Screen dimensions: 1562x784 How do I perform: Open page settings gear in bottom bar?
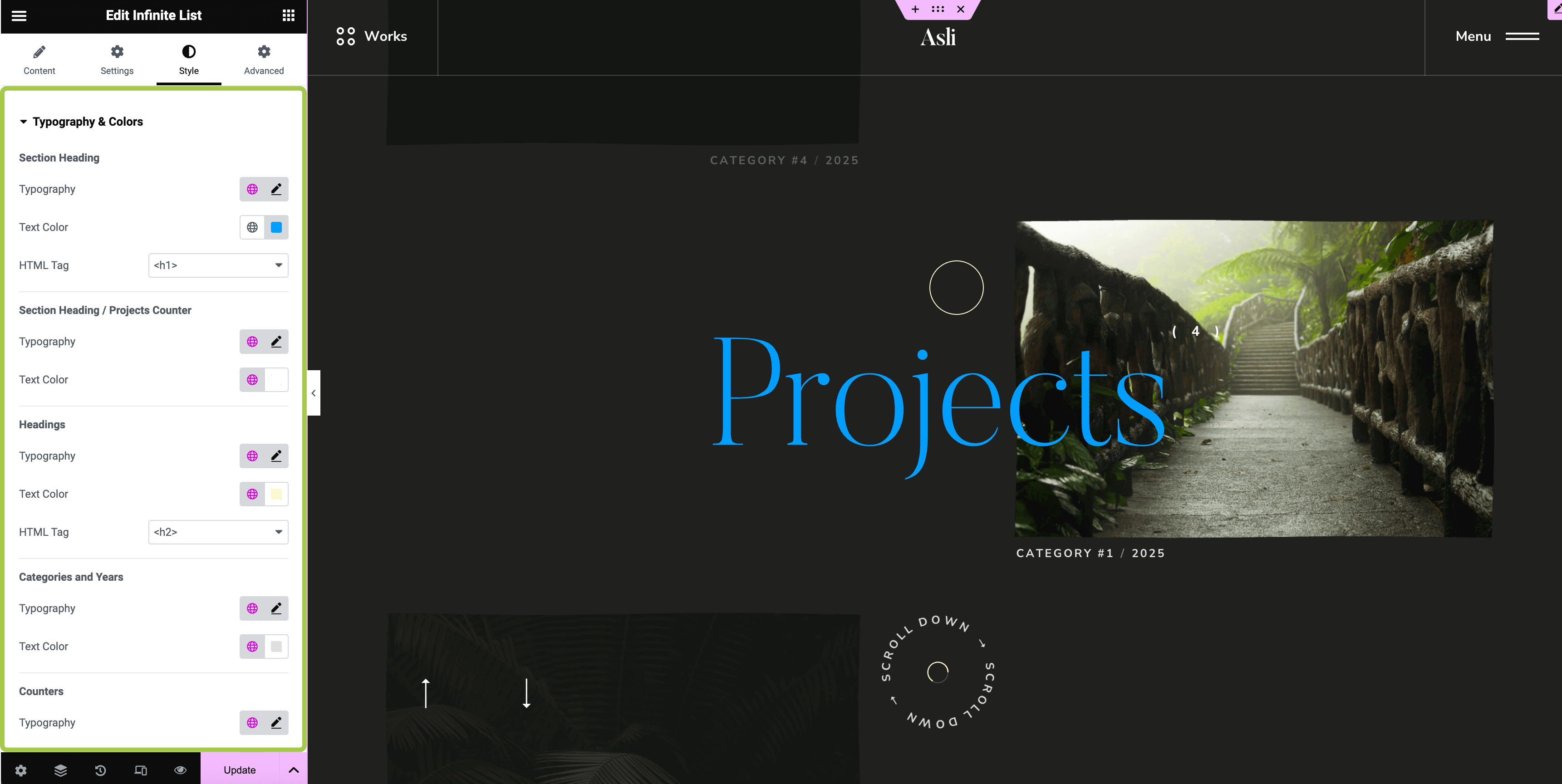click(20, 770)
